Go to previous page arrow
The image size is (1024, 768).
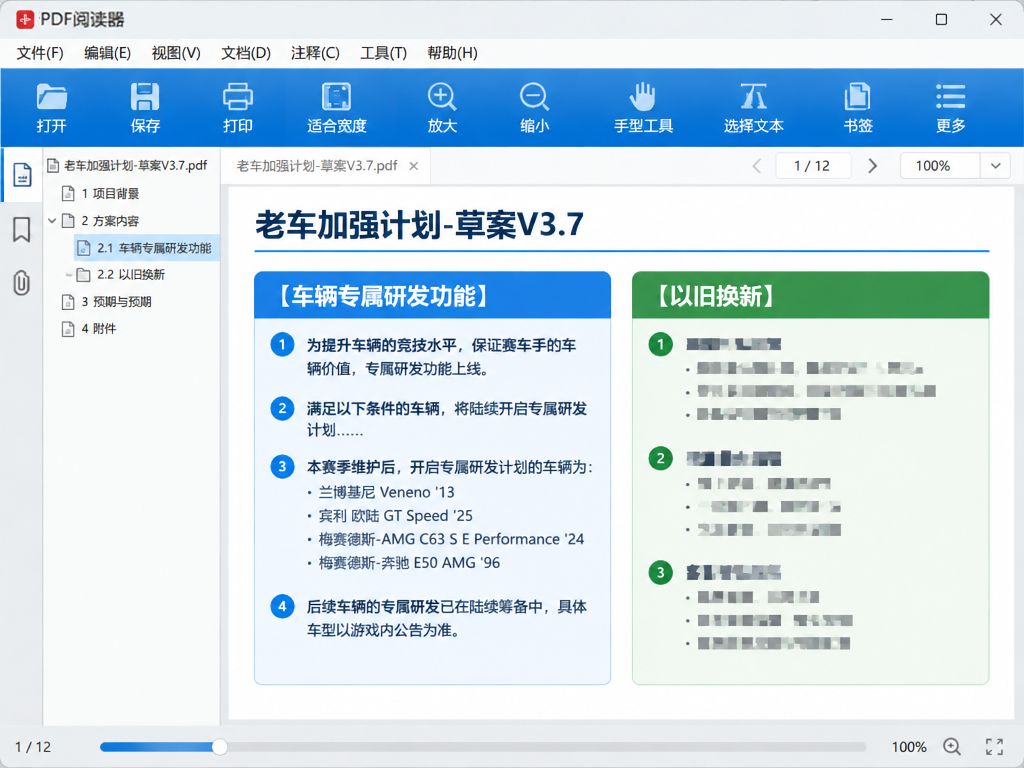click(757, 166)
